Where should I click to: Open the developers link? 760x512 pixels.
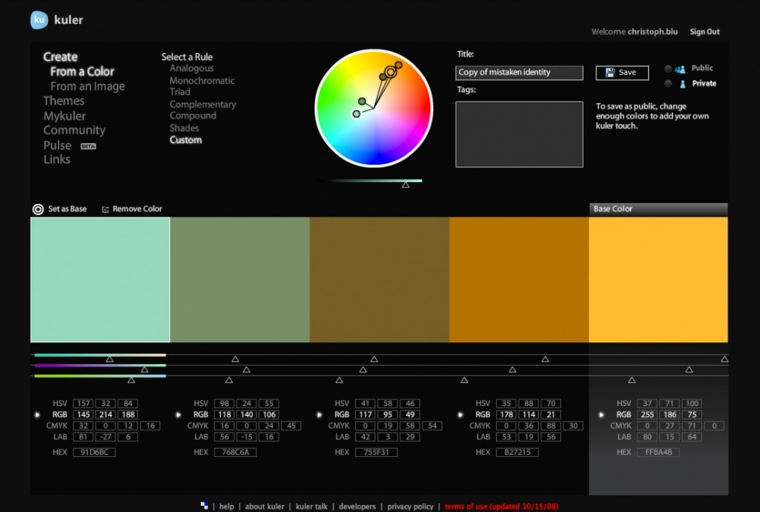coord(357,506)
